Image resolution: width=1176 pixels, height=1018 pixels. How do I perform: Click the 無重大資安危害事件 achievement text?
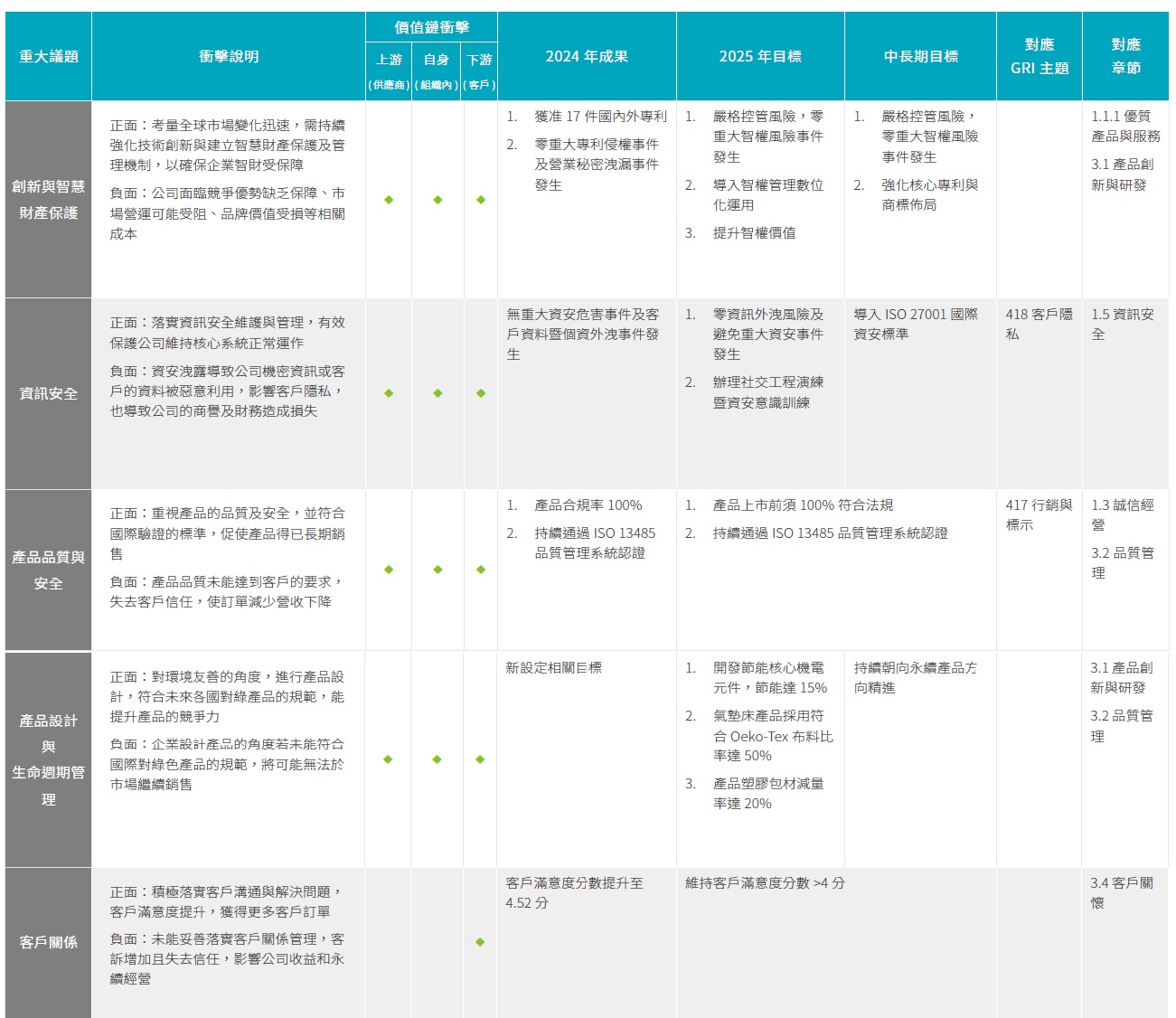(583, 335)
